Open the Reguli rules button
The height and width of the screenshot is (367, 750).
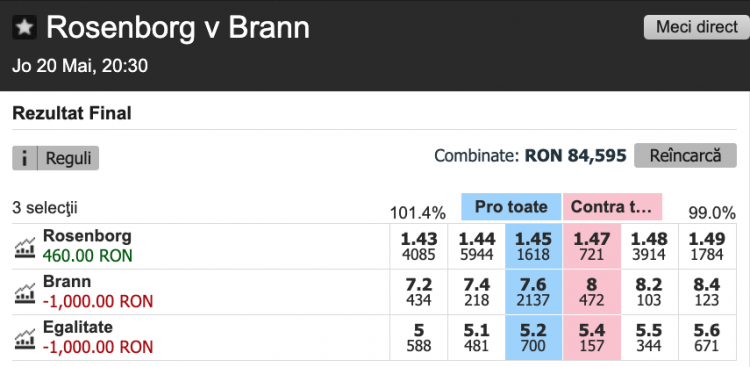click(68, 158)
